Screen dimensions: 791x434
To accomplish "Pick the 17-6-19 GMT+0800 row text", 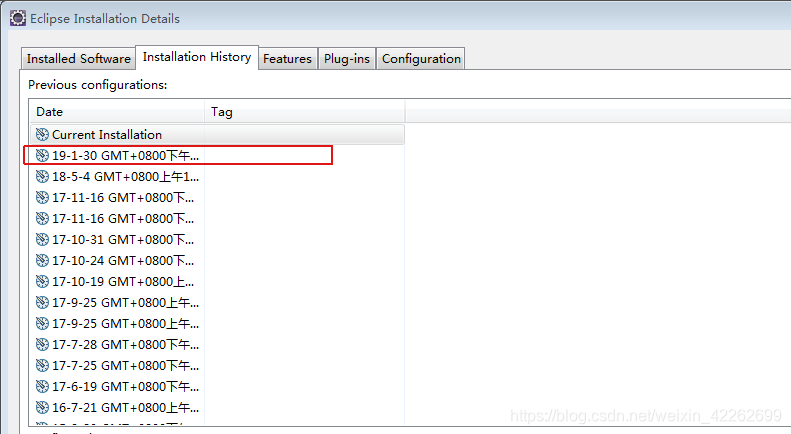I will [x=126, y=387].
